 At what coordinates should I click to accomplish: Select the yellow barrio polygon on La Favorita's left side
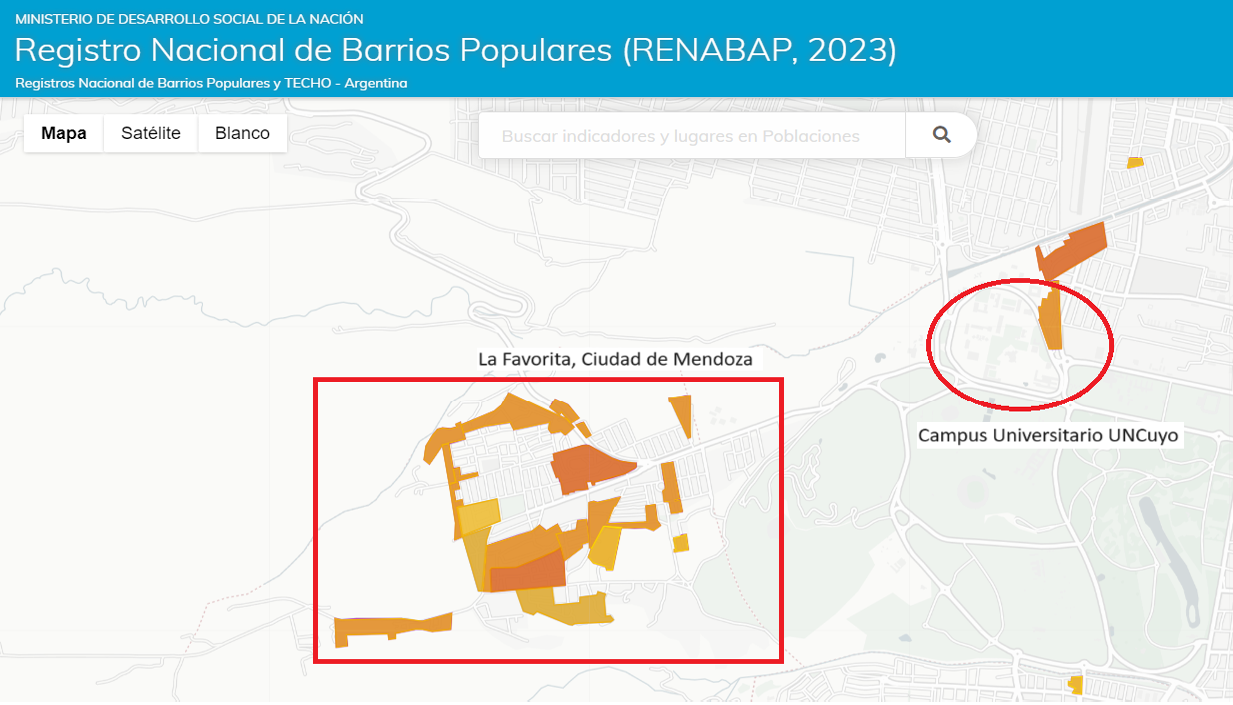(477, 516)
